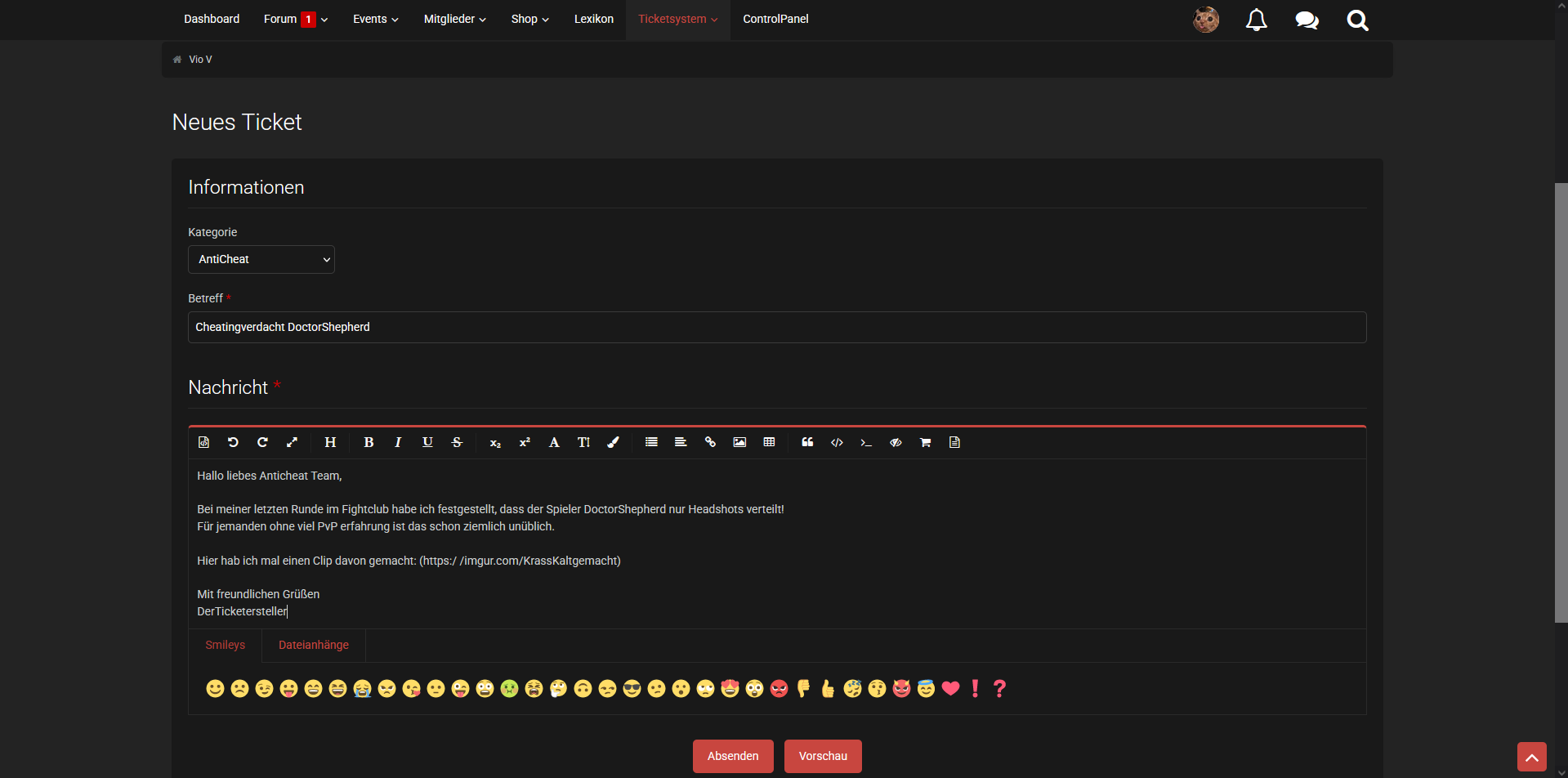Screen dimensions: 1568x778
Task: Open the site search magnifier
Action: point(1357,20)
